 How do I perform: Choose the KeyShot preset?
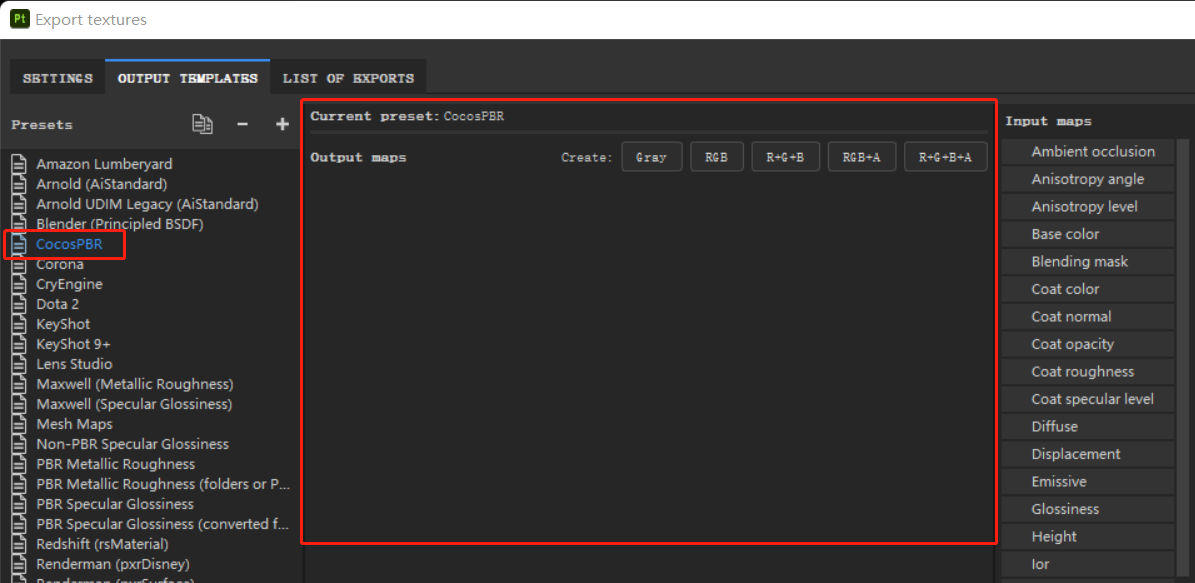(x=63, y=325)
